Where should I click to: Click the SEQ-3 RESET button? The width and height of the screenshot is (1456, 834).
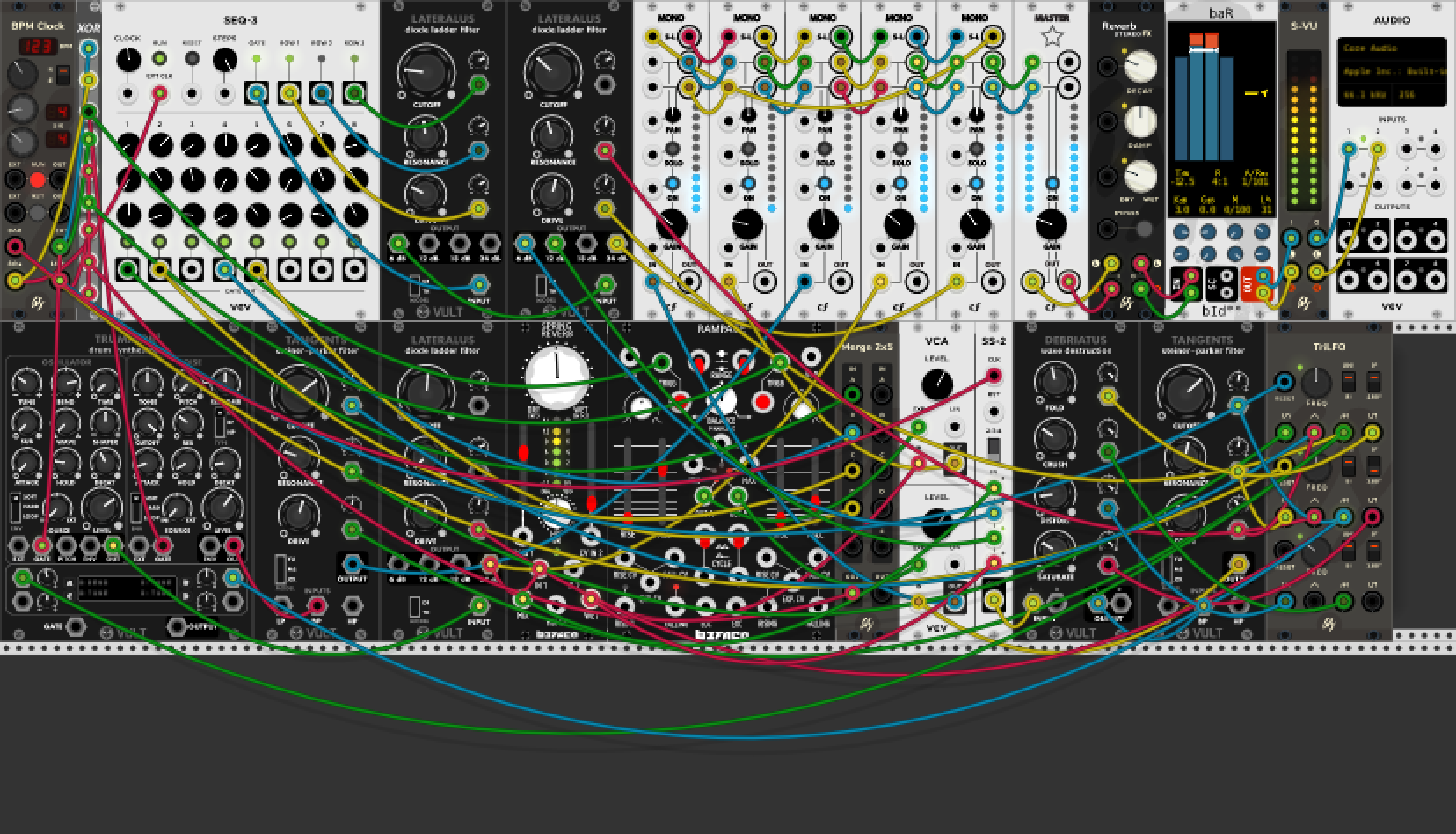193,59
